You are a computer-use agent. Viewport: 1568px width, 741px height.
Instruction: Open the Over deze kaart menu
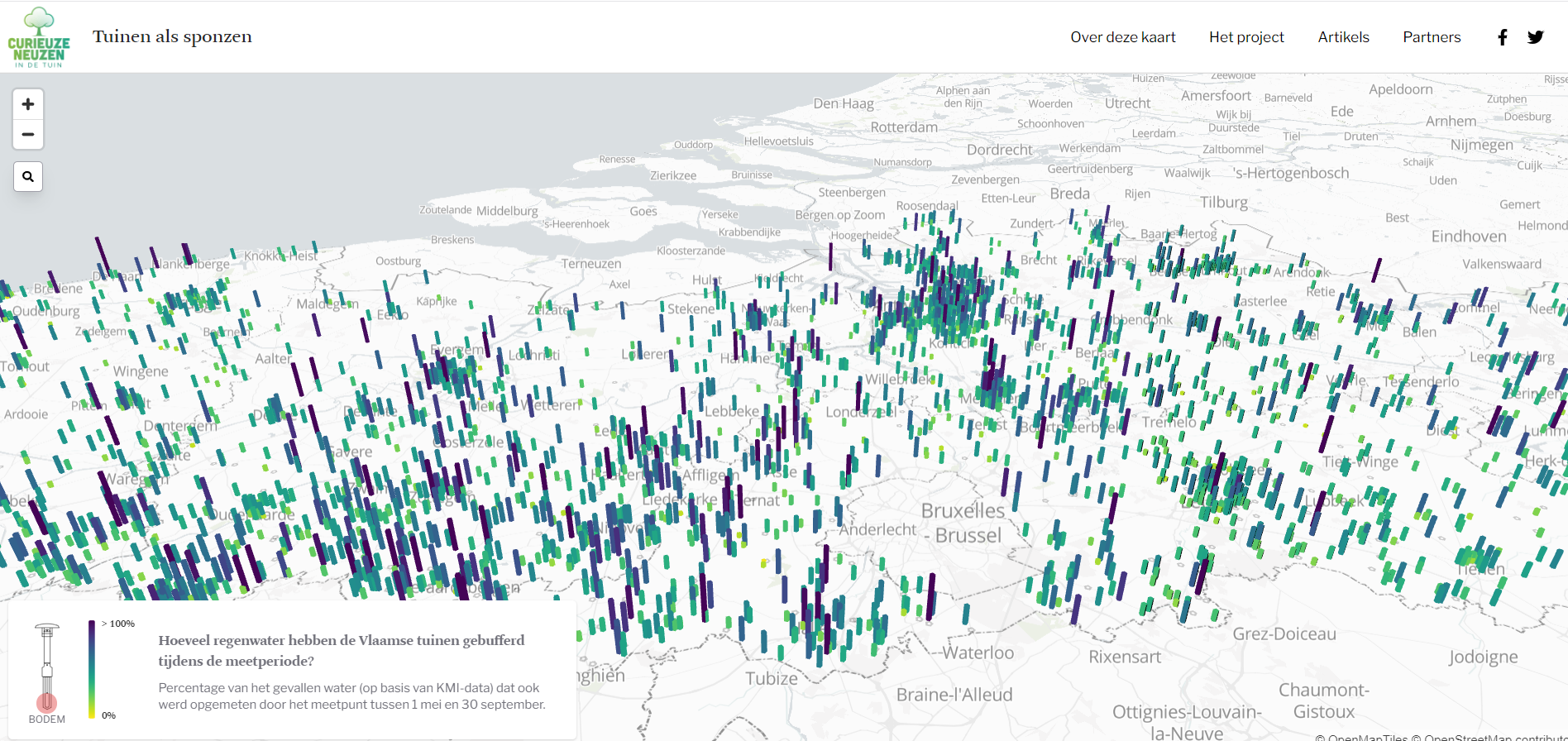coord(1122,37)
